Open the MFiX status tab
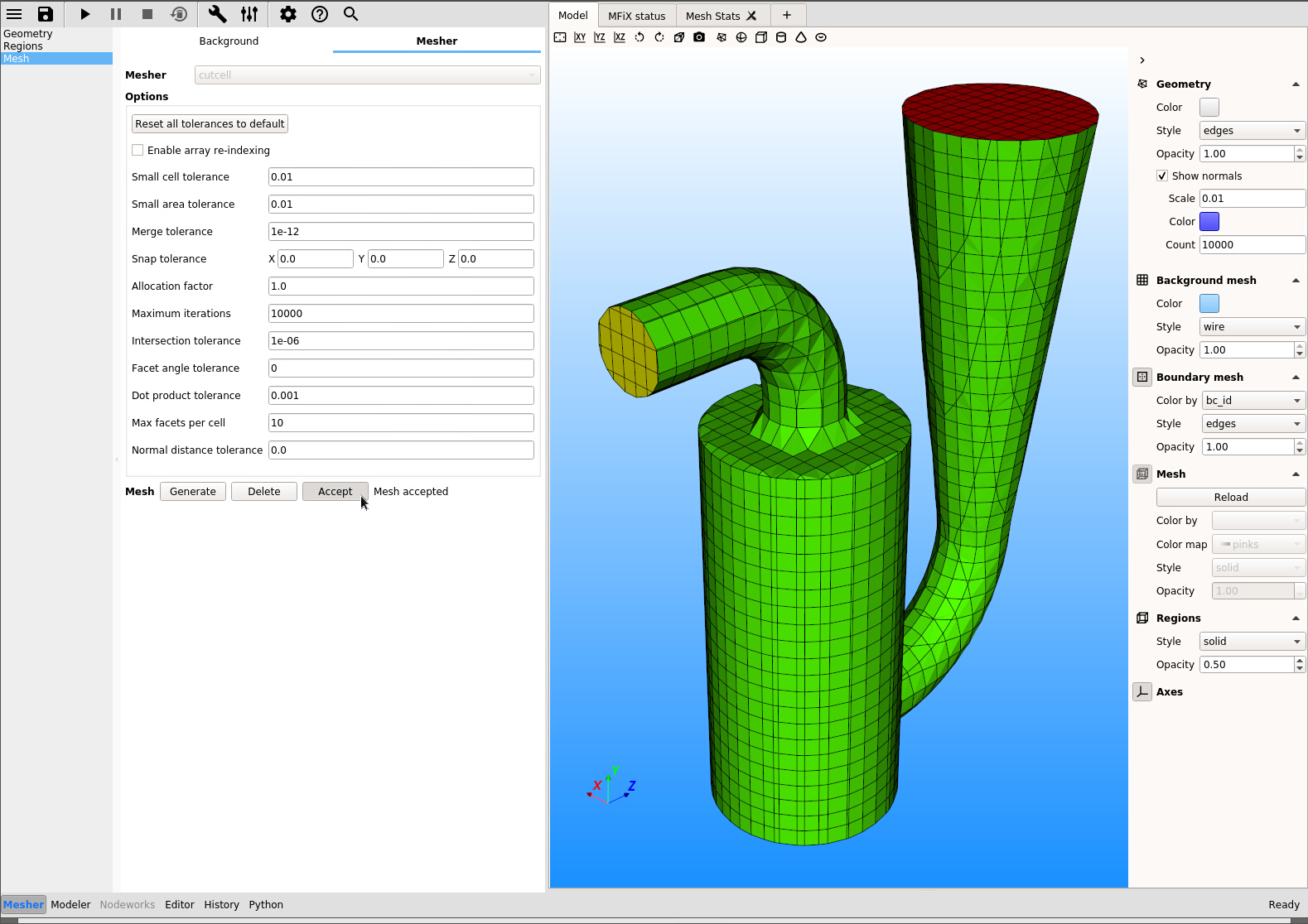Image resolution: width=1308 pixels, height=924 pixels. [x=636, y=16]
